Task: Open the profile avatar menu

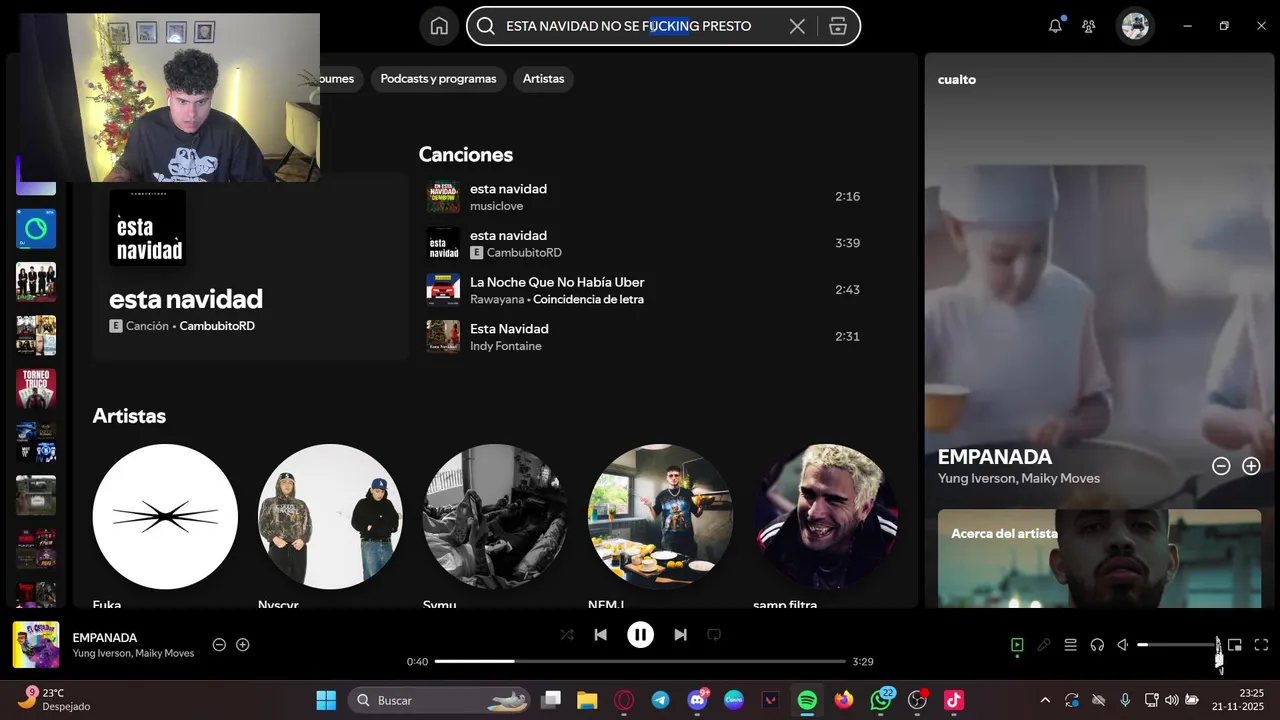Action: tap(1135, 26)
